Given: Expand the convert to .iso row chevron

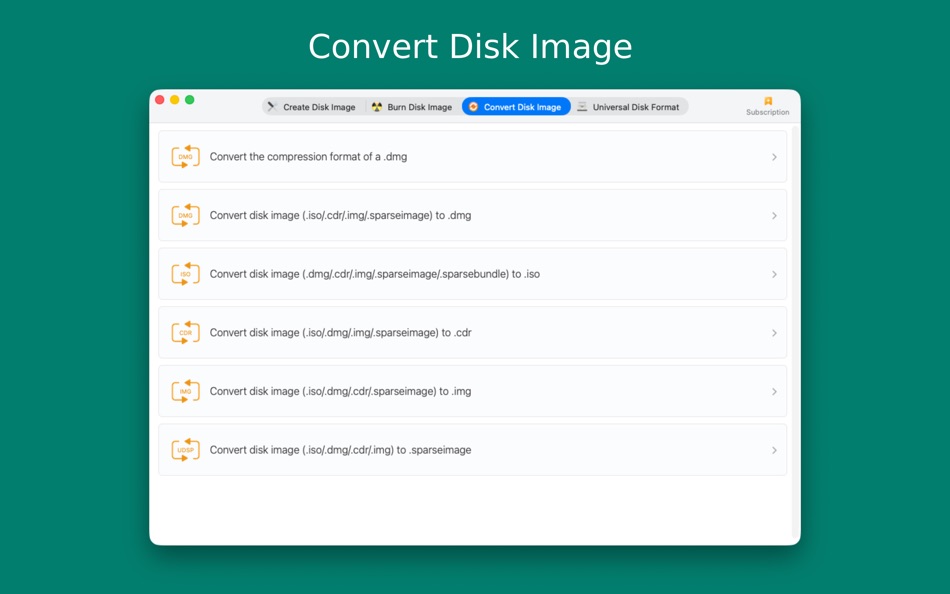Looking at the screenshot, I should tap(774, 274).
